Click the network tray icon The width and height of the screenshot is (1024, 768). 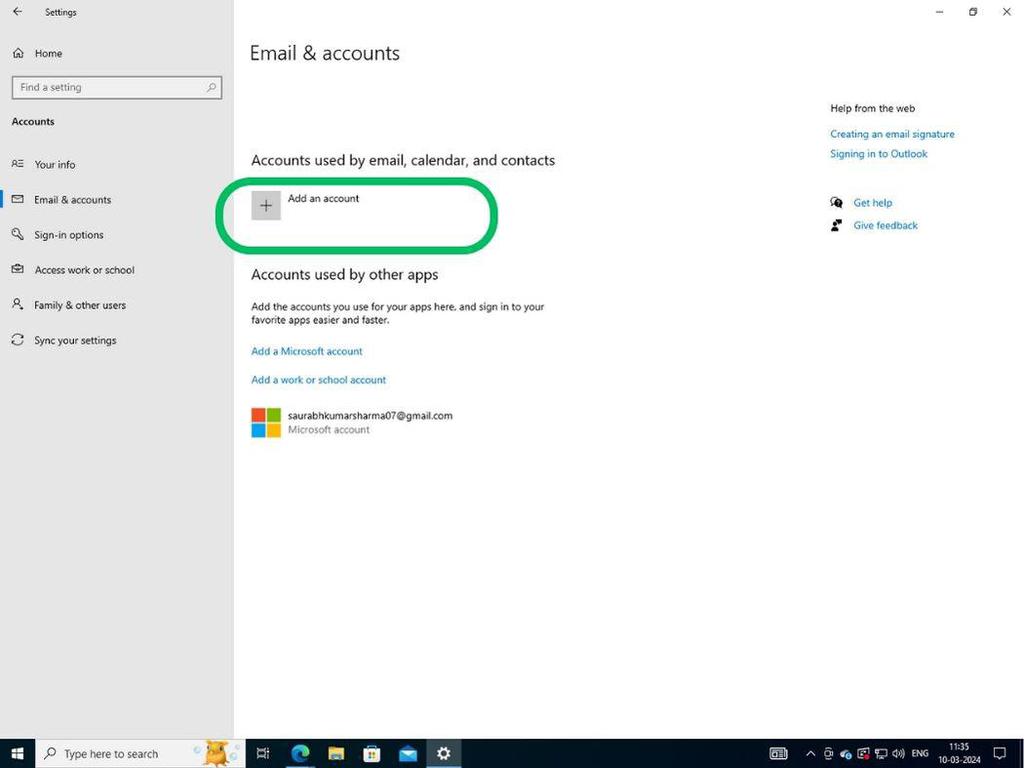881,754
